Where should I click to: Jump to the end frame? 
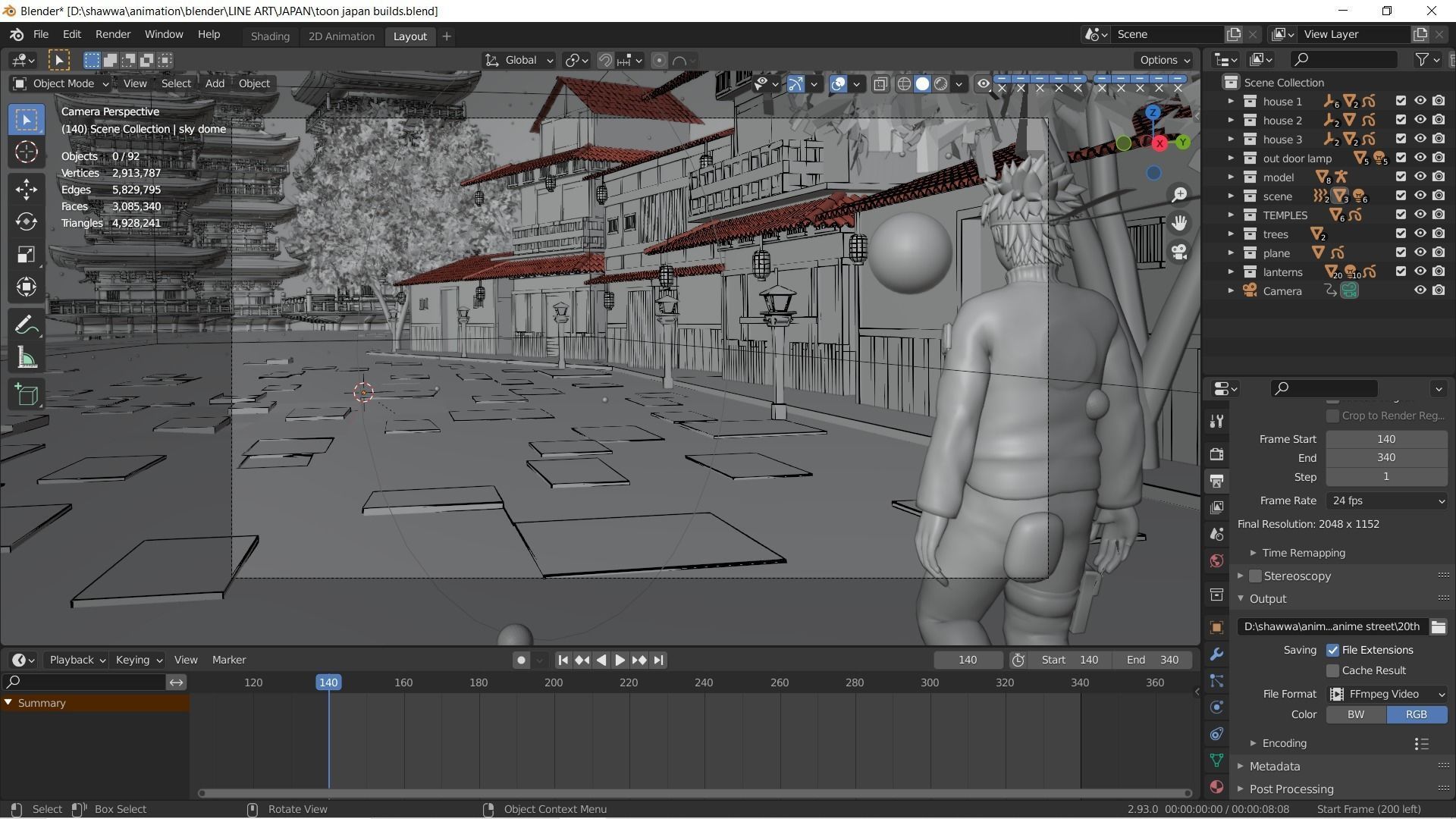658,661
